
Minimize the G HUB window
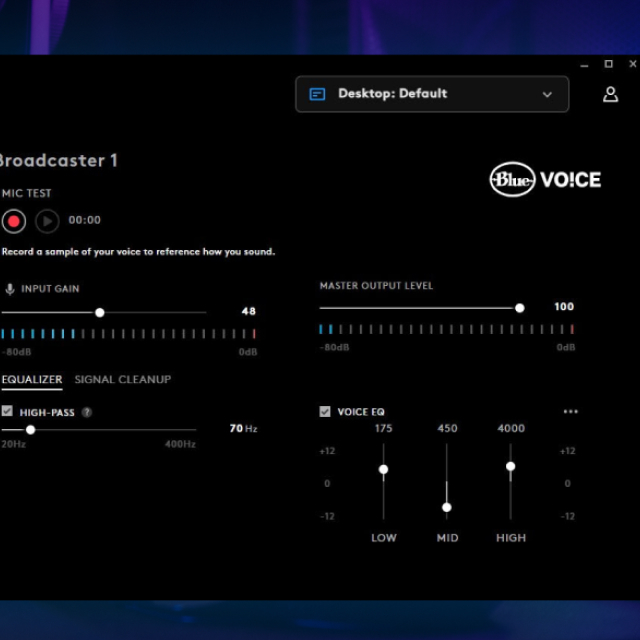pyautogui.click(x=584, y=64)
